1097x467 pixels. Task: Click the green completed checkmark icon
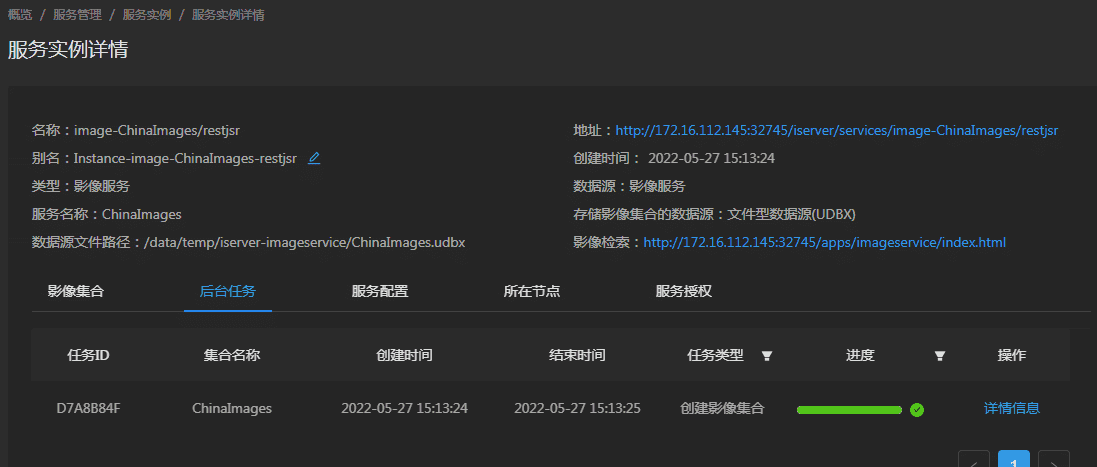click(917, 410)
